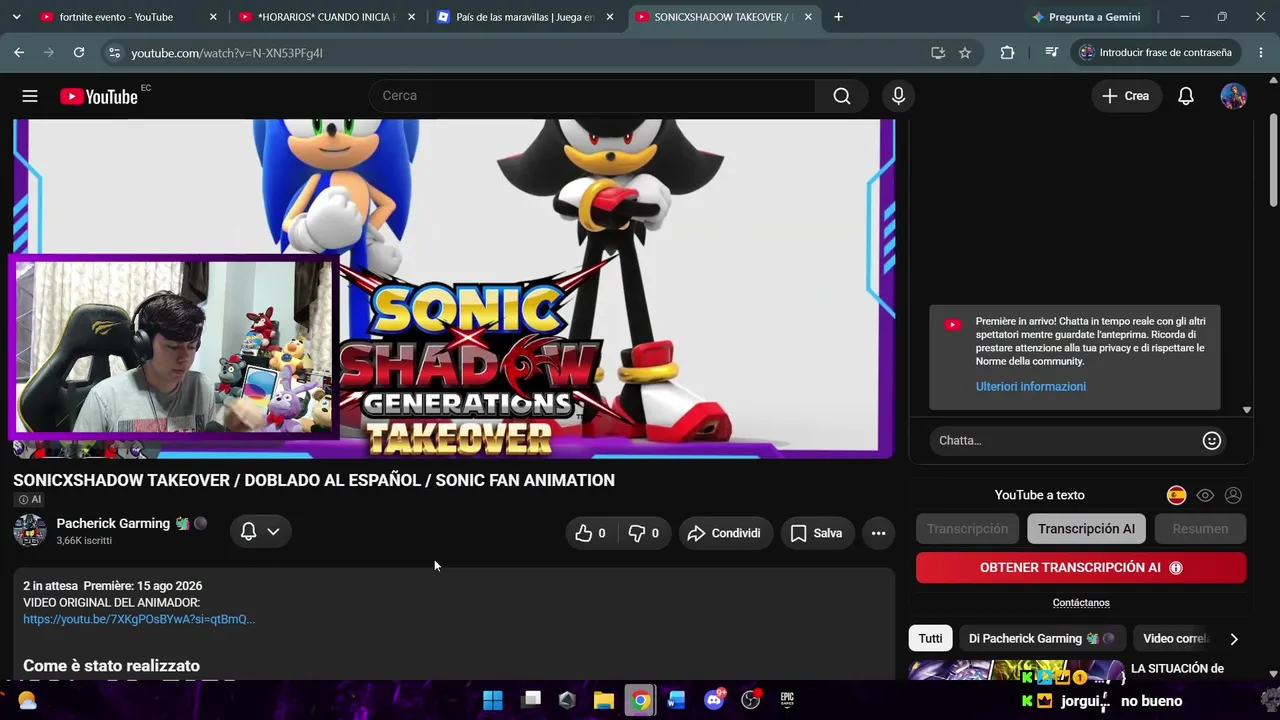Select the Tutti filter chip
The image size is (1280, 720).
[x=930, y=638]
